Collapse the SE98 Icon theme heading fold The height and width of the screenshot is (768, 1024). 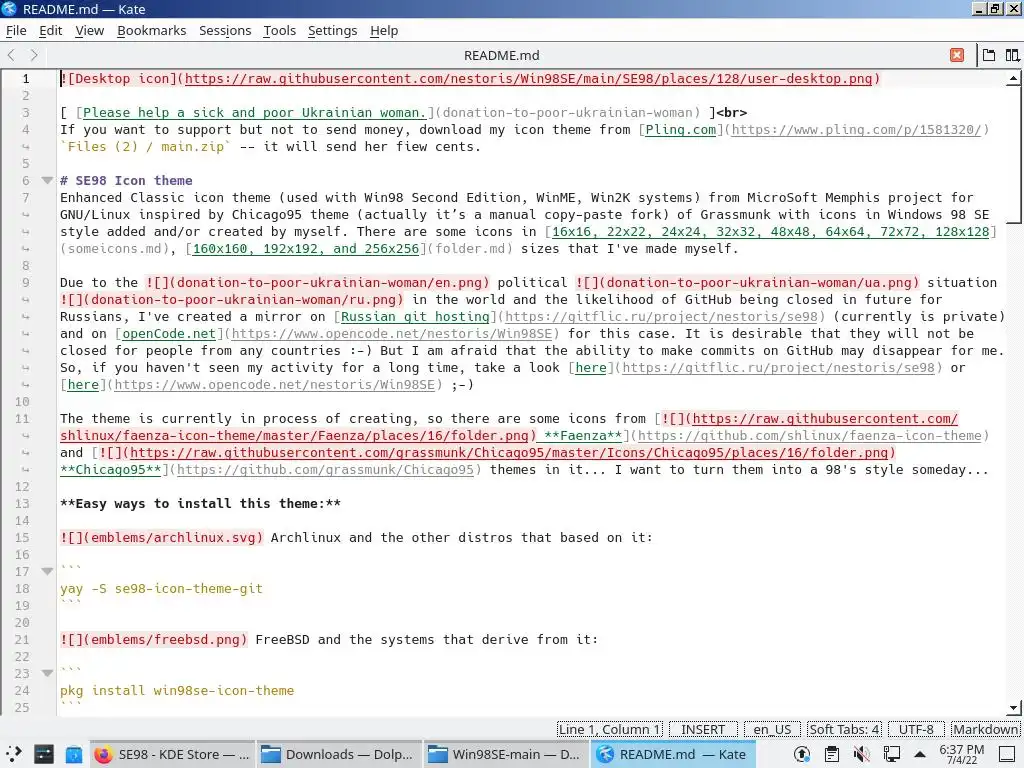click(x=47, y=180)
